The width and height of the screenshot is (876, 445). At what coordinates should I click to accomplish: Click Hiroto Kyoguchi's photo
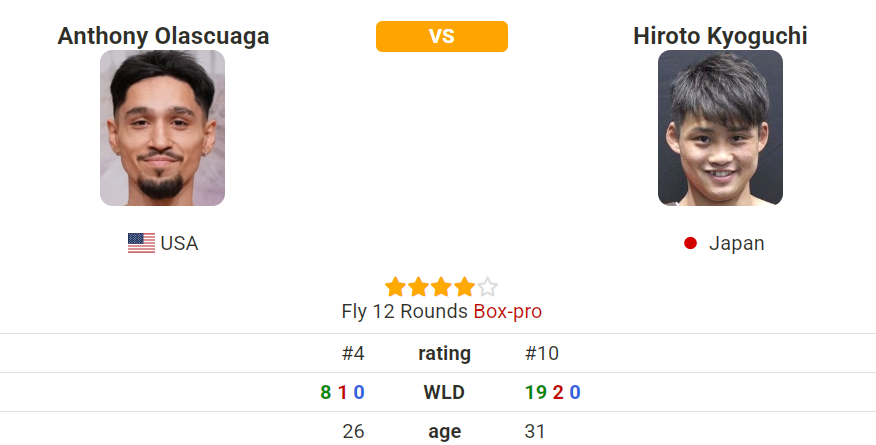coord(720,128)
